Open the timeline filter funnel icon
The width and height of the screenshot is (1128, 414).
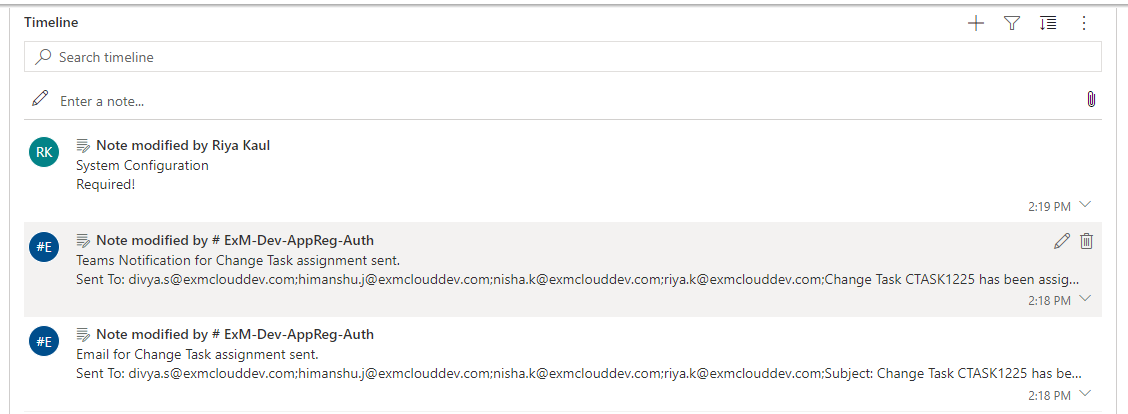click(x=1012, y=24)
